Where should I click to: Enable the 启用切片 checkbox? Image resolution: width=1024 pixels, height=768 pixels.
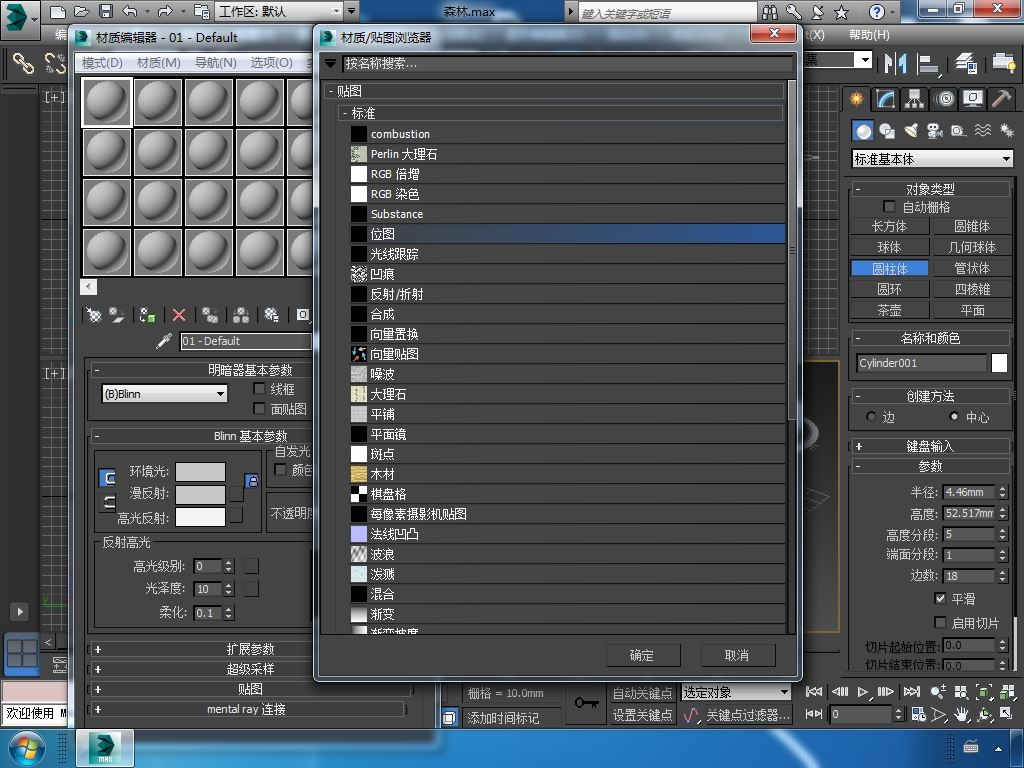tap(940, 622)
